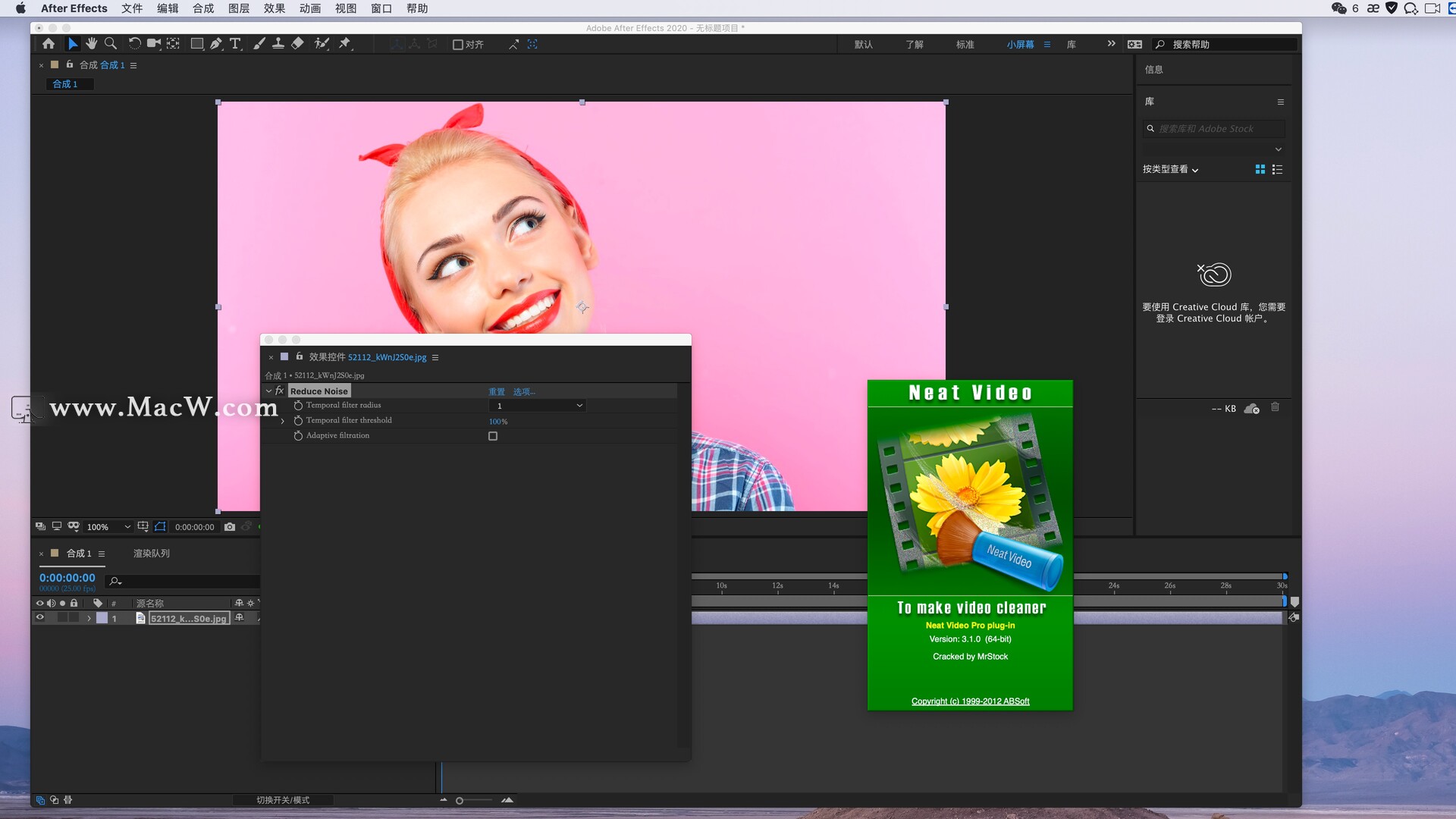Enable the Adaptive filtration checkbox
1456x819 pixels.
pyautogui.click(x=493, y=436)
